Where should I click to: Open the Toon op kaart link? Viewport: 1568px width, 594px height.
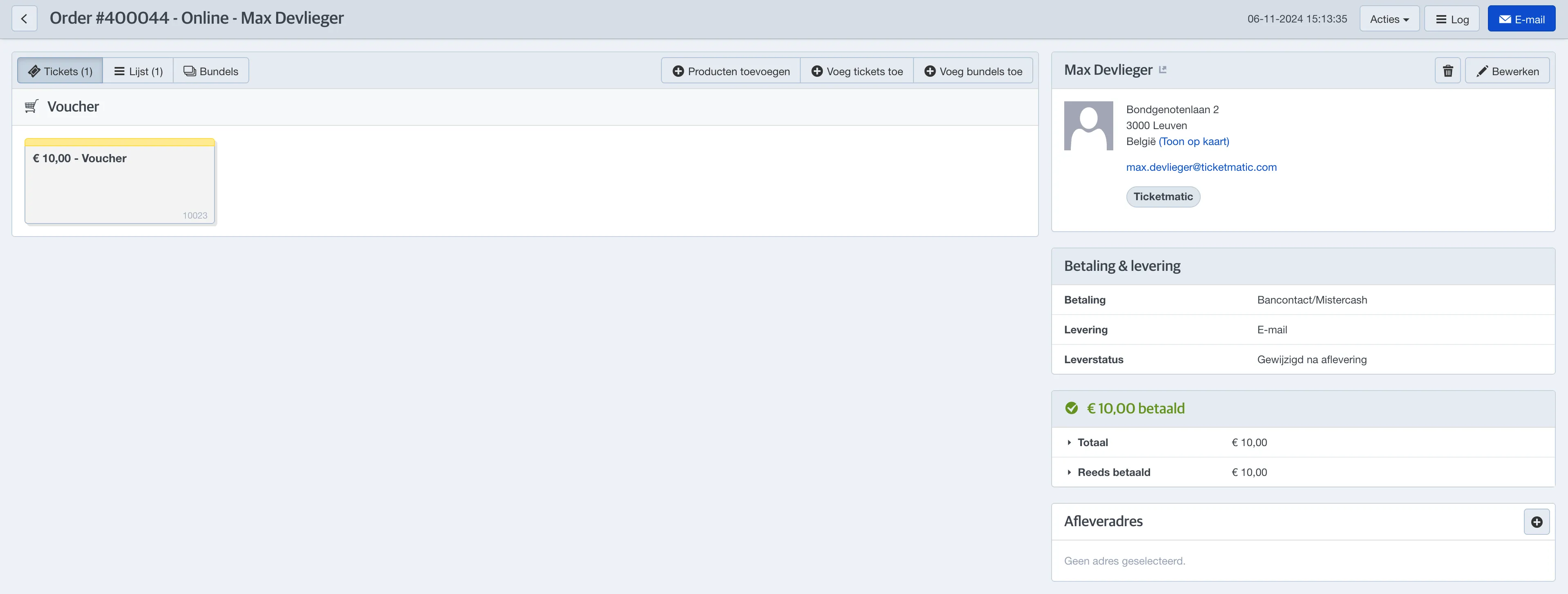pos(1194,141)
